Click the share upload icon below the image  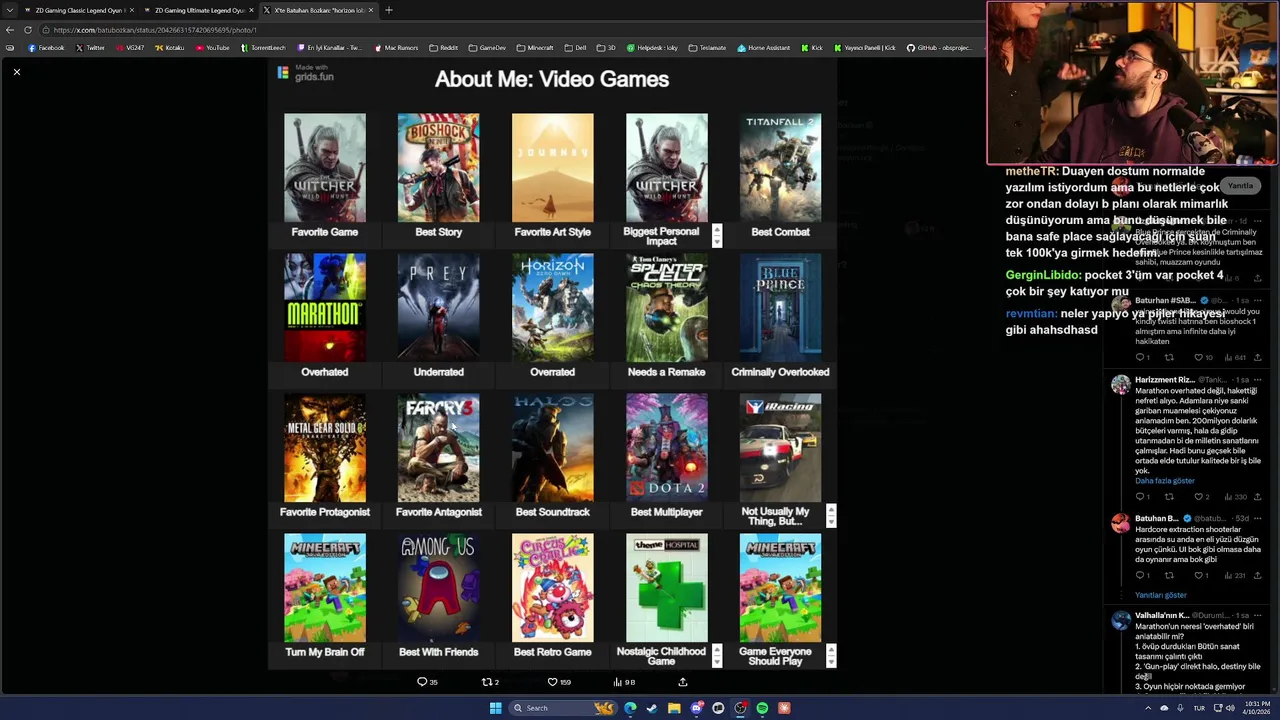click(x=683, y=682)
